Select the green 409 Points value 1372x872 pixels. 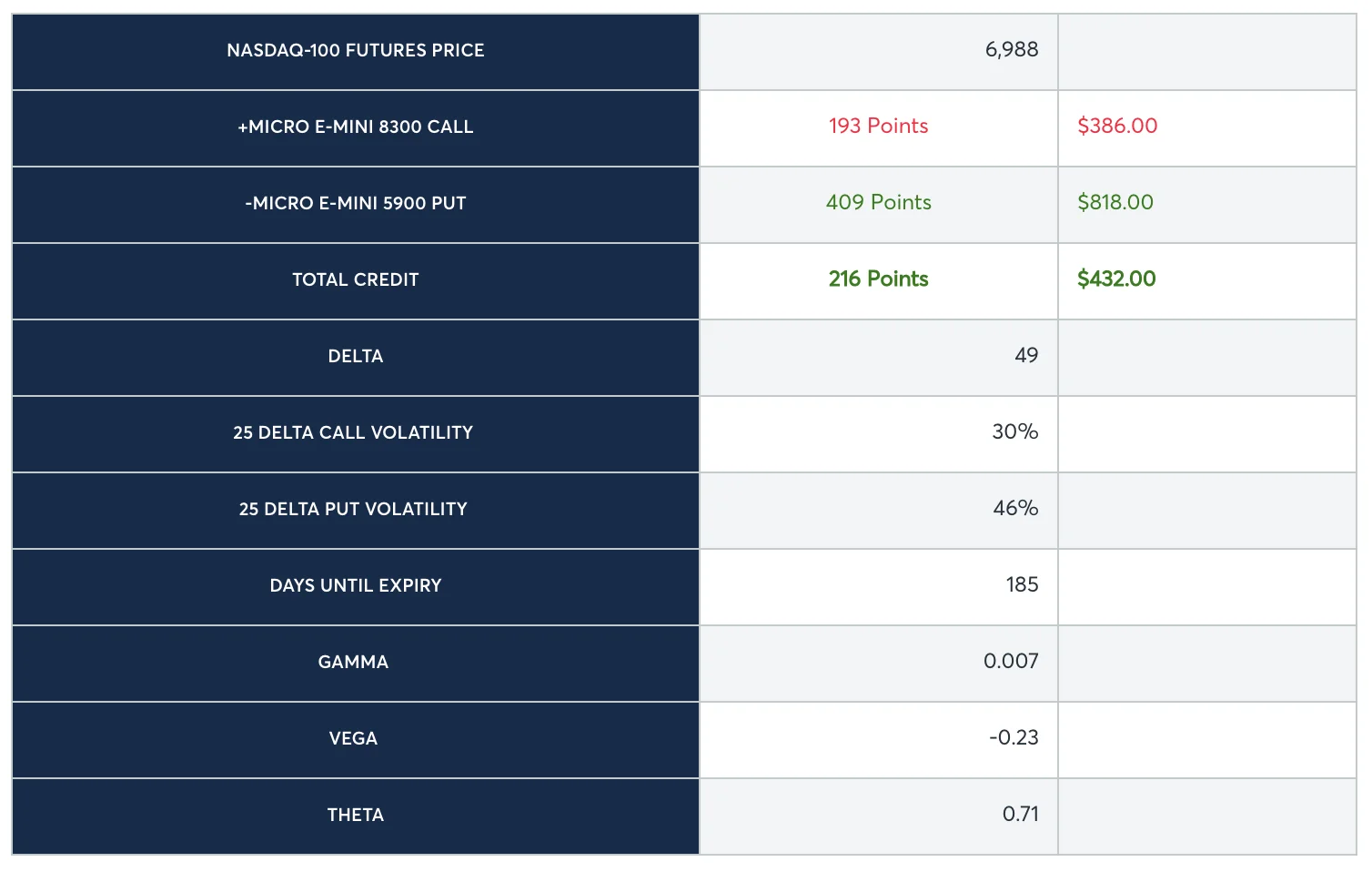tap(878, 203)
